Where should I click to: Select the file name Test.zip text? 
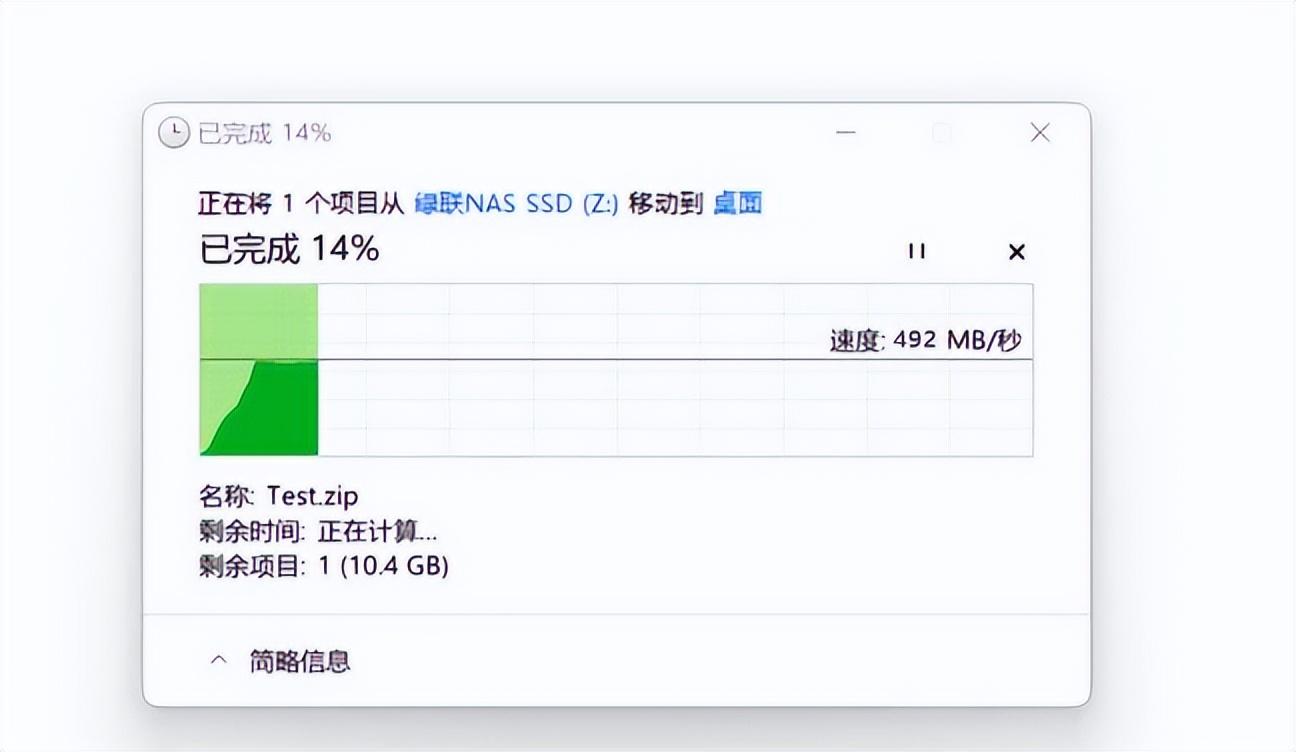click(x=312, y=495)
